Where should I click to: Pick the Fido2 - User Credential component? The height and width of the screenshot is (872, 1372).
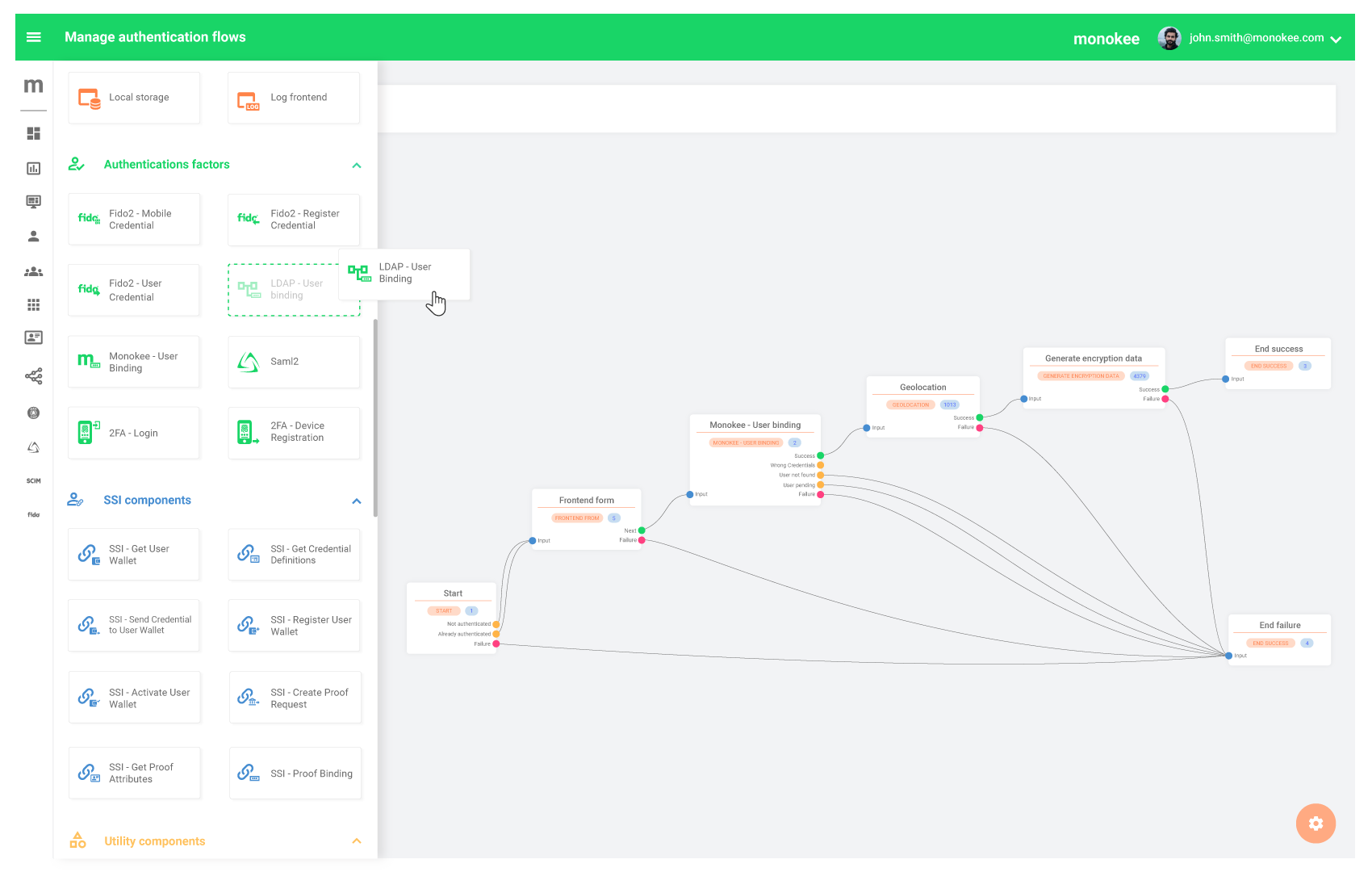coord(134,290)
